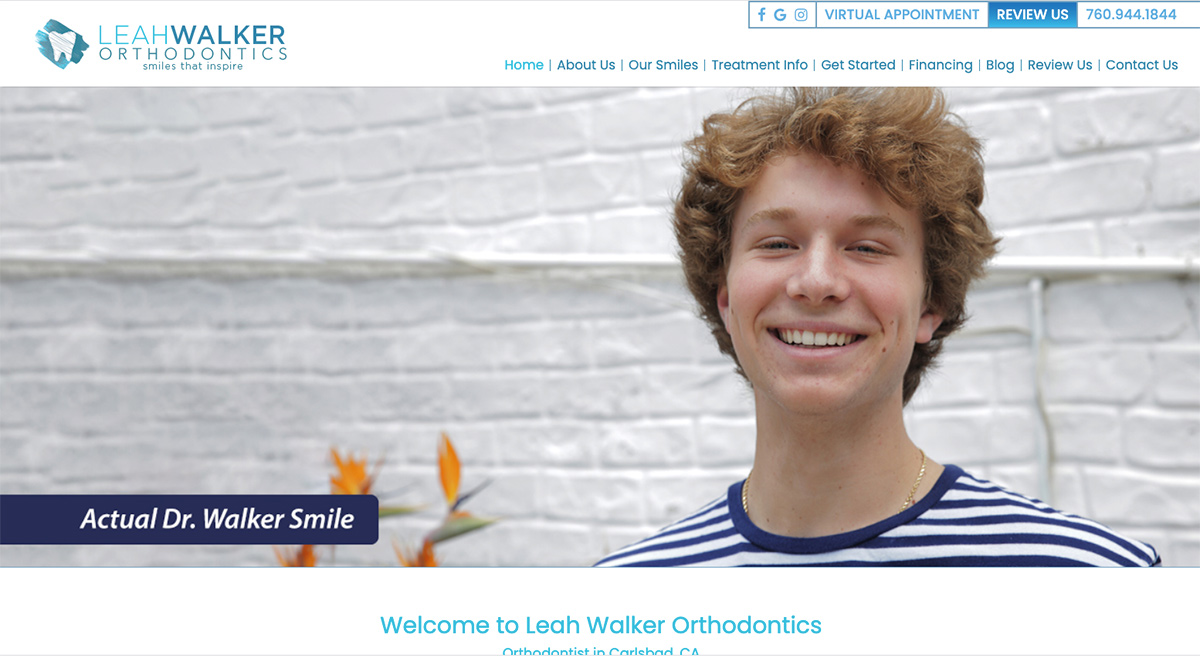Open the Instagram icon link
Viewport: 1200px width, 658px height.
pos(801,15)
